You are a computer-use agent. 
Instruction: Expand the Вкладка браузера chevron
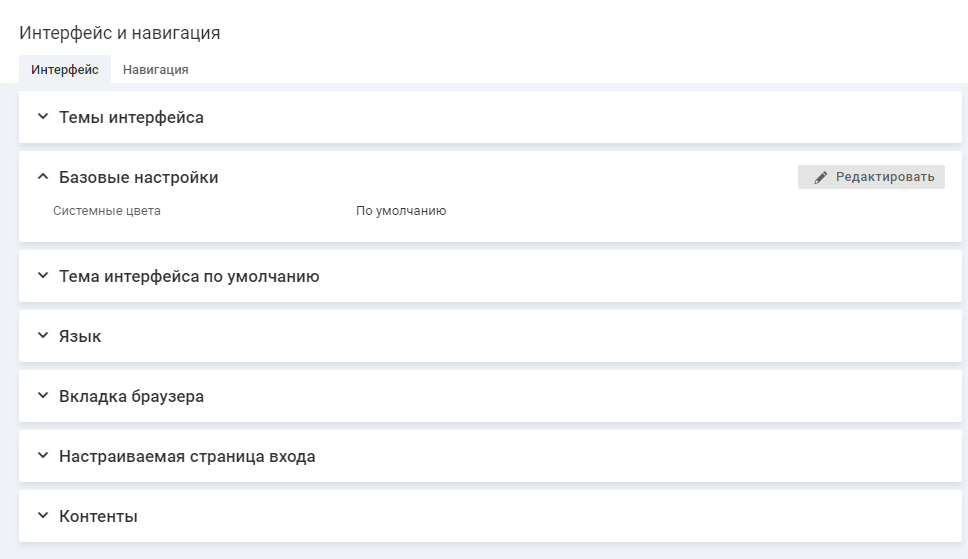[42, 396]
